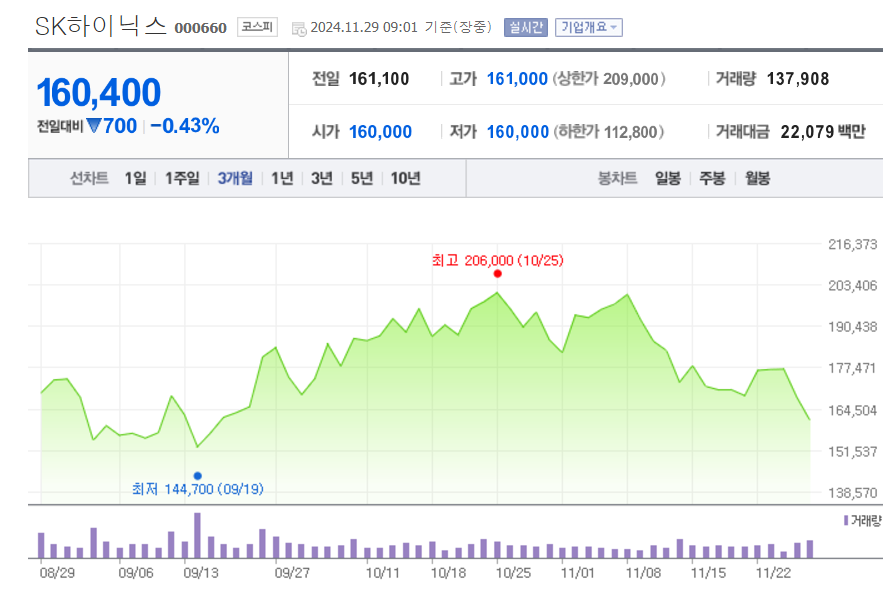This screenshot has height=596, width=883.
Task: Open the 주봉 candlestick chart
Action: click(x=712, y=179)
